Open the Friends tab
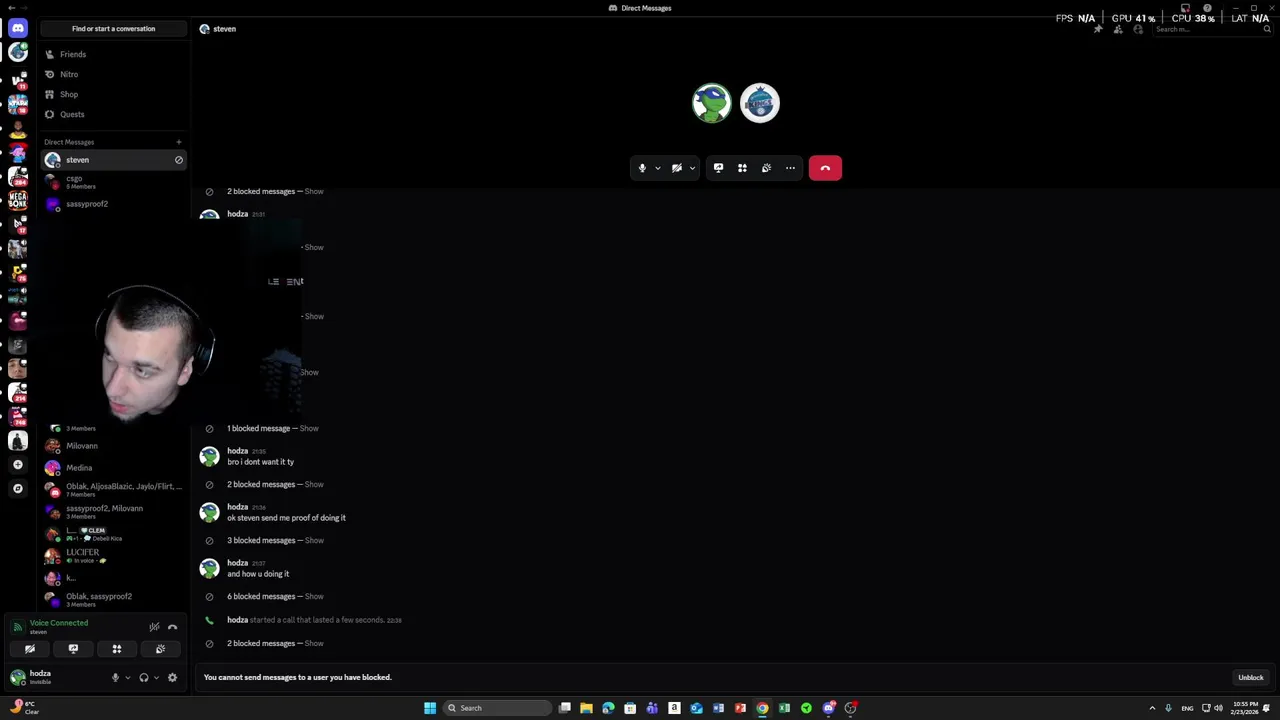Screen dimensions: 1280x720 (x=113, y=54)
